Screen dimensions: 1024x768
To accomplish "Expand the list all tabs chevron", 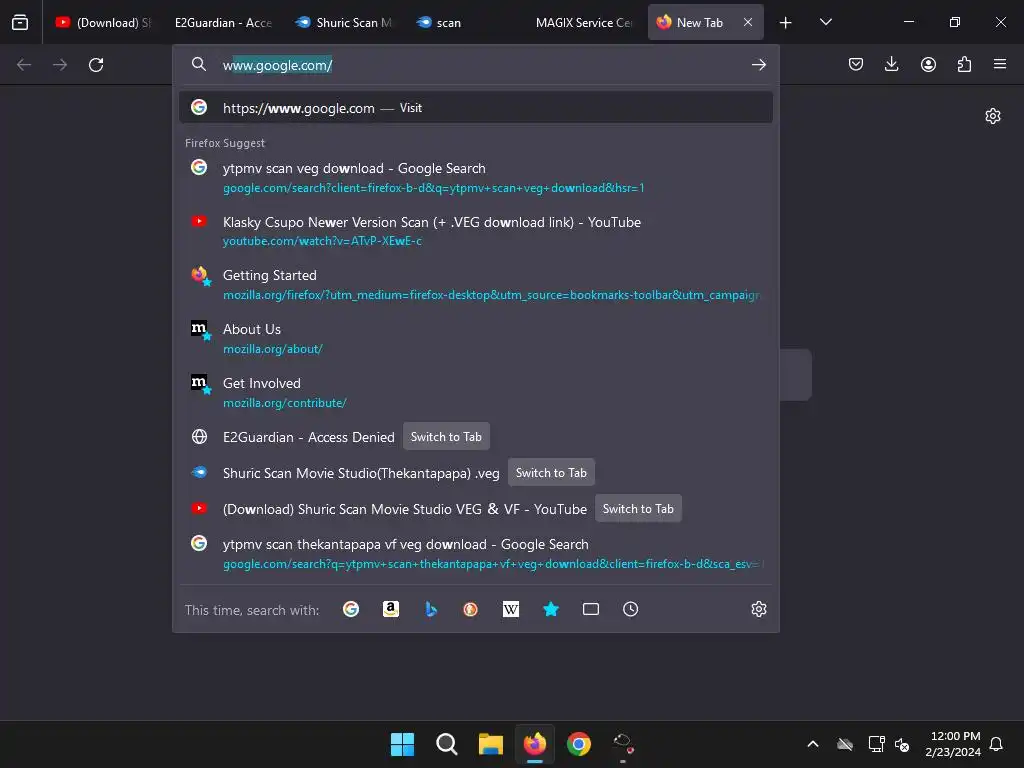I will click(x=825, y=22).
